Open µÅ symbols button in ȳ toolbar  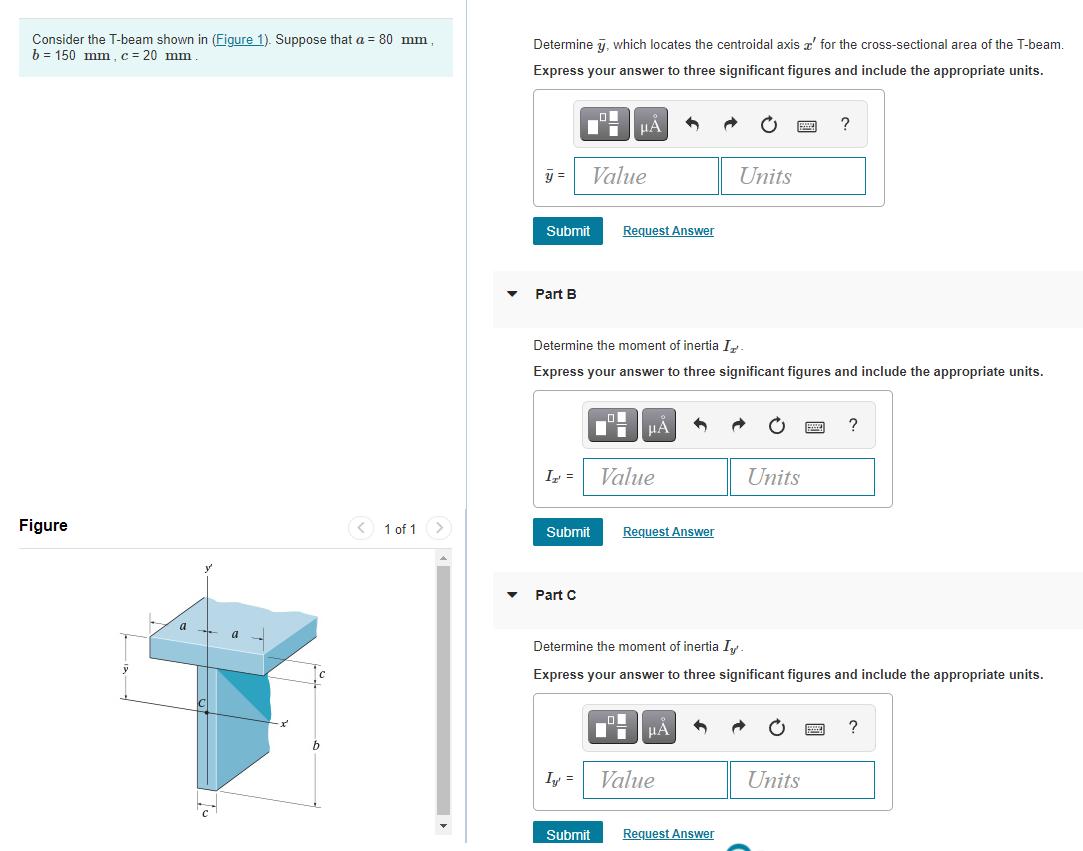click(x=651, y=124)
